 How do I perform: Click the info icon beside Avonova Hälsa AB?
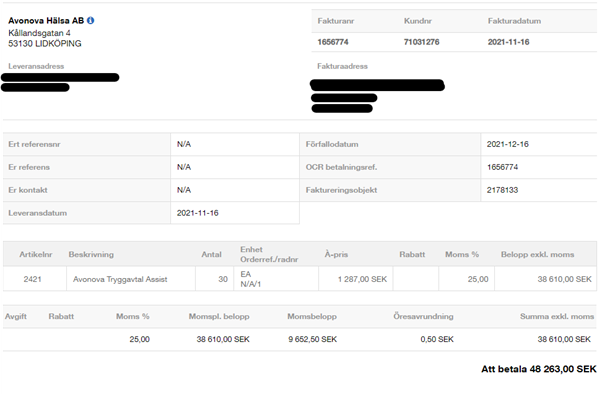point(91,20)
